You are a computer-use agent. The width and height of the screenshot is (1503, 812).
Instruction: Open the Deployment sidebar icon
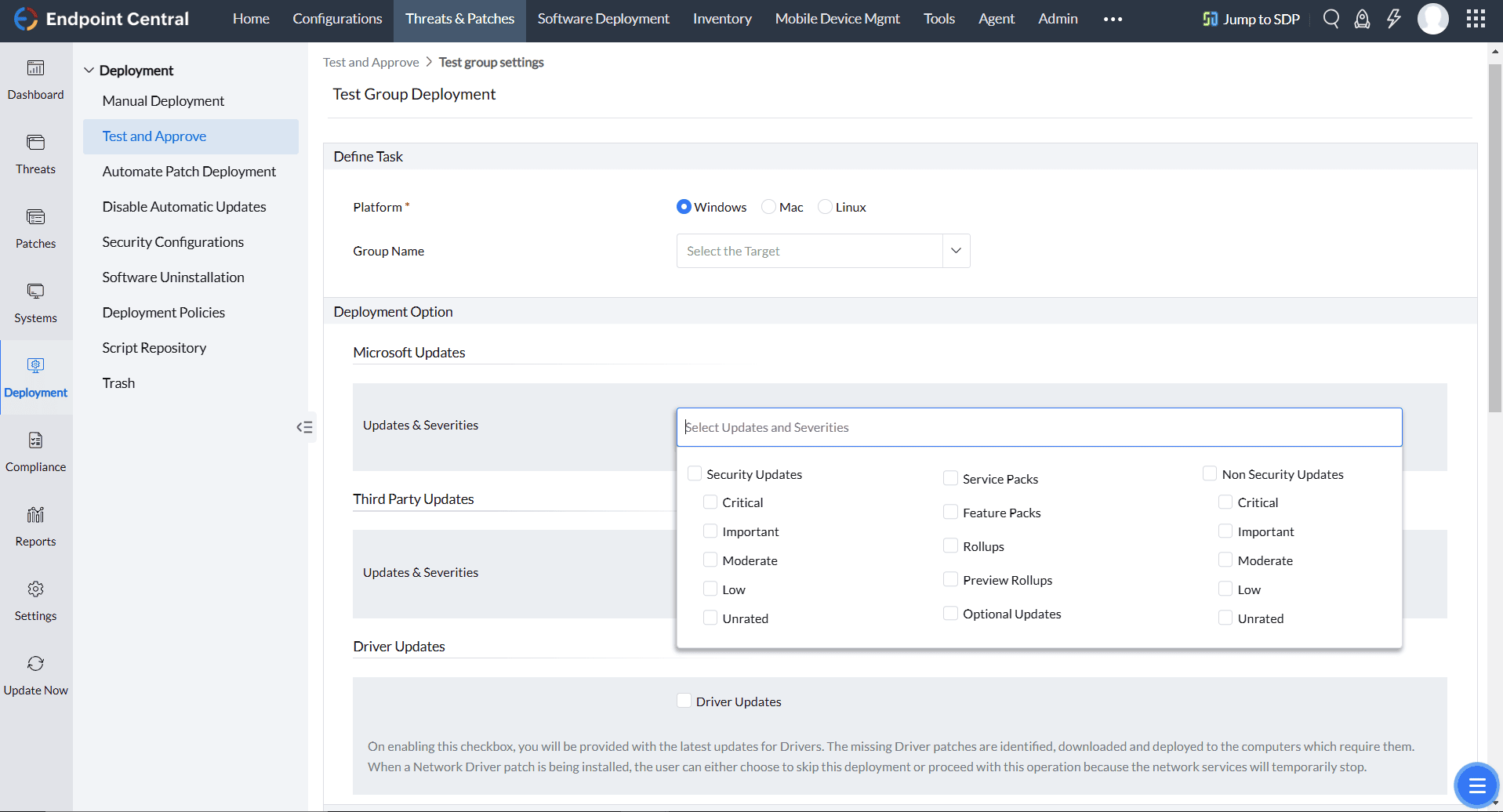35,366
